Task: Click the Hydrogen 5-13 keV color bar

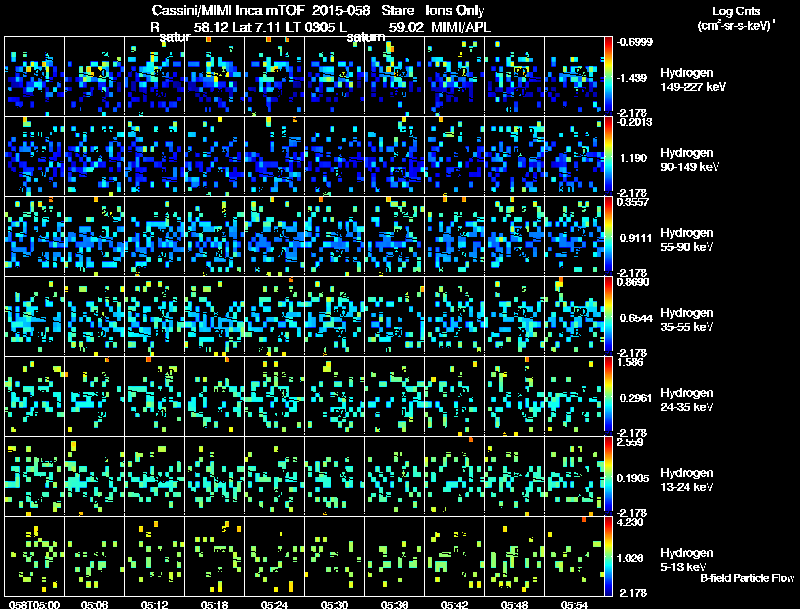Action: click(610, 555)
